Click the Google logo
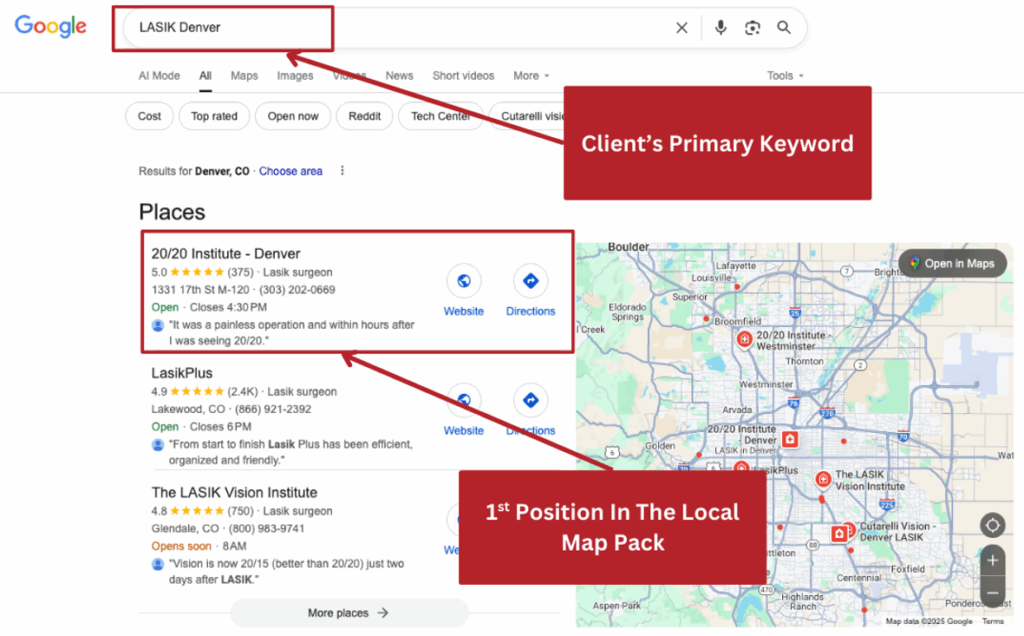 (50, 26)
